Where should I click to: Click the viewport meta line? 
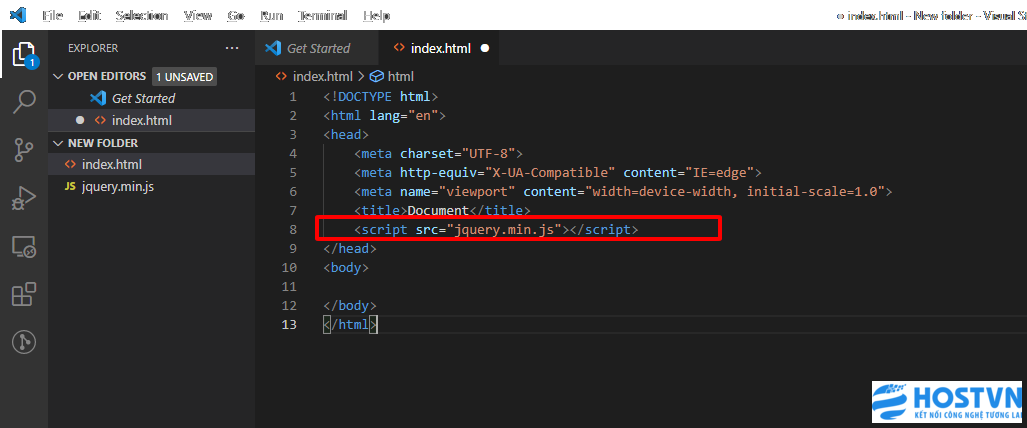click(x=624, y=192)
